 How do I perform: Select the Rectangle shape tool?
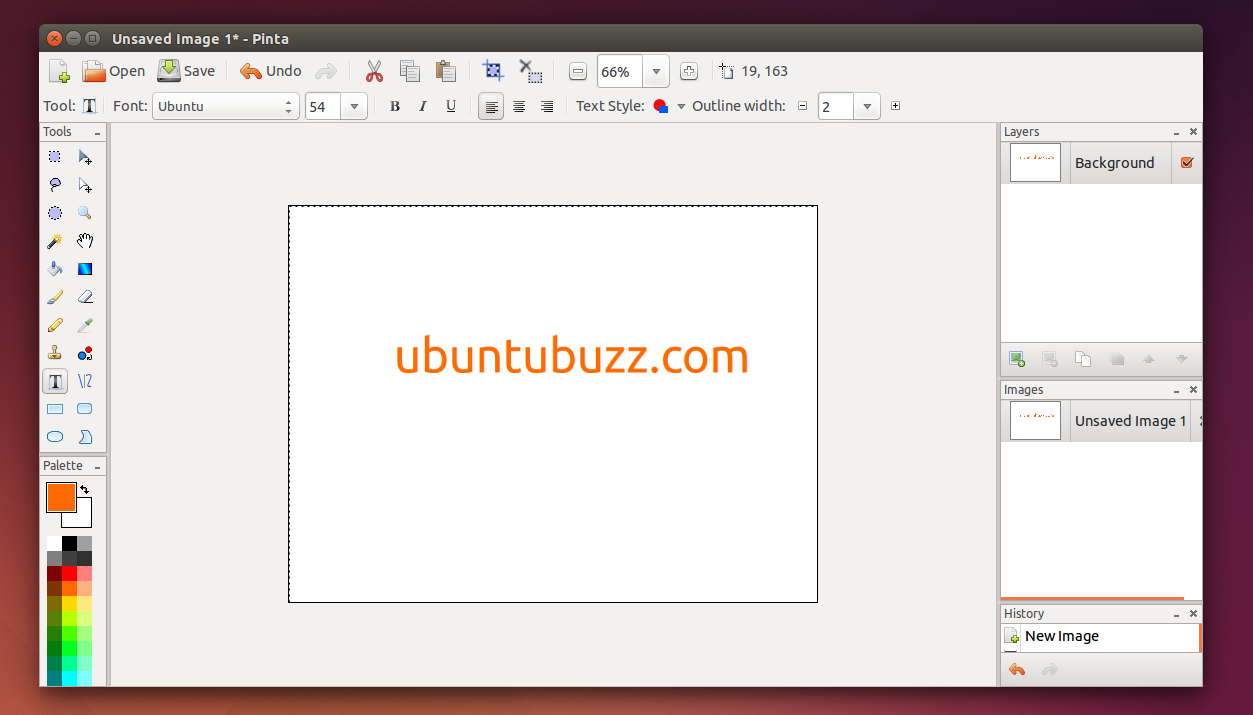tap(55, 409)
